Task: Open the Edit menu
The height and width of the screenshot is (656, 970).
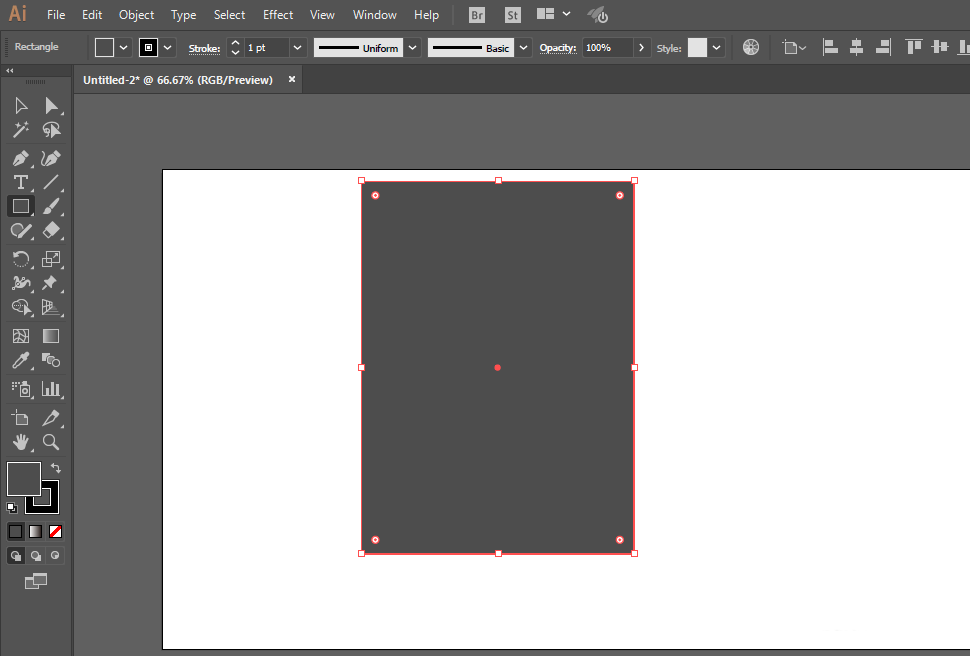Action: tap(92, 15)
